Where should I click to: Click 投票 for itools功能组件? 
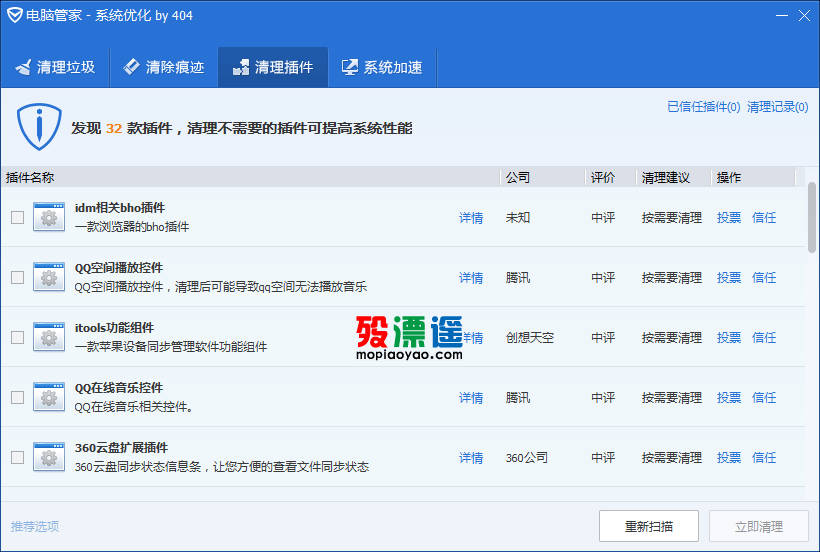point(729,338)
